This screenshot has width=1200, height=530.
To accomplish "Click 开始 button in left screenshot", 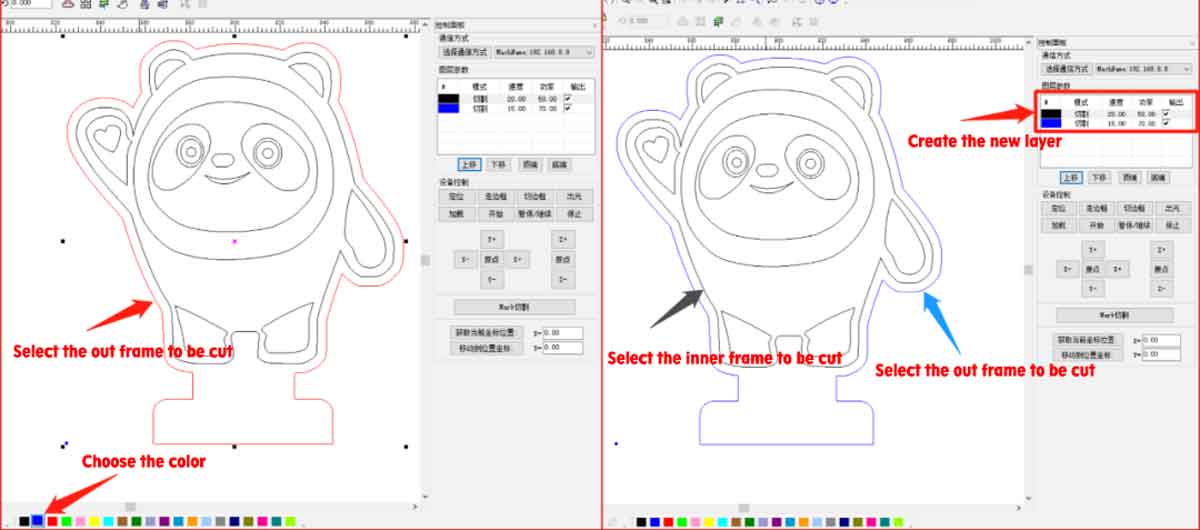I will point(494,213).
